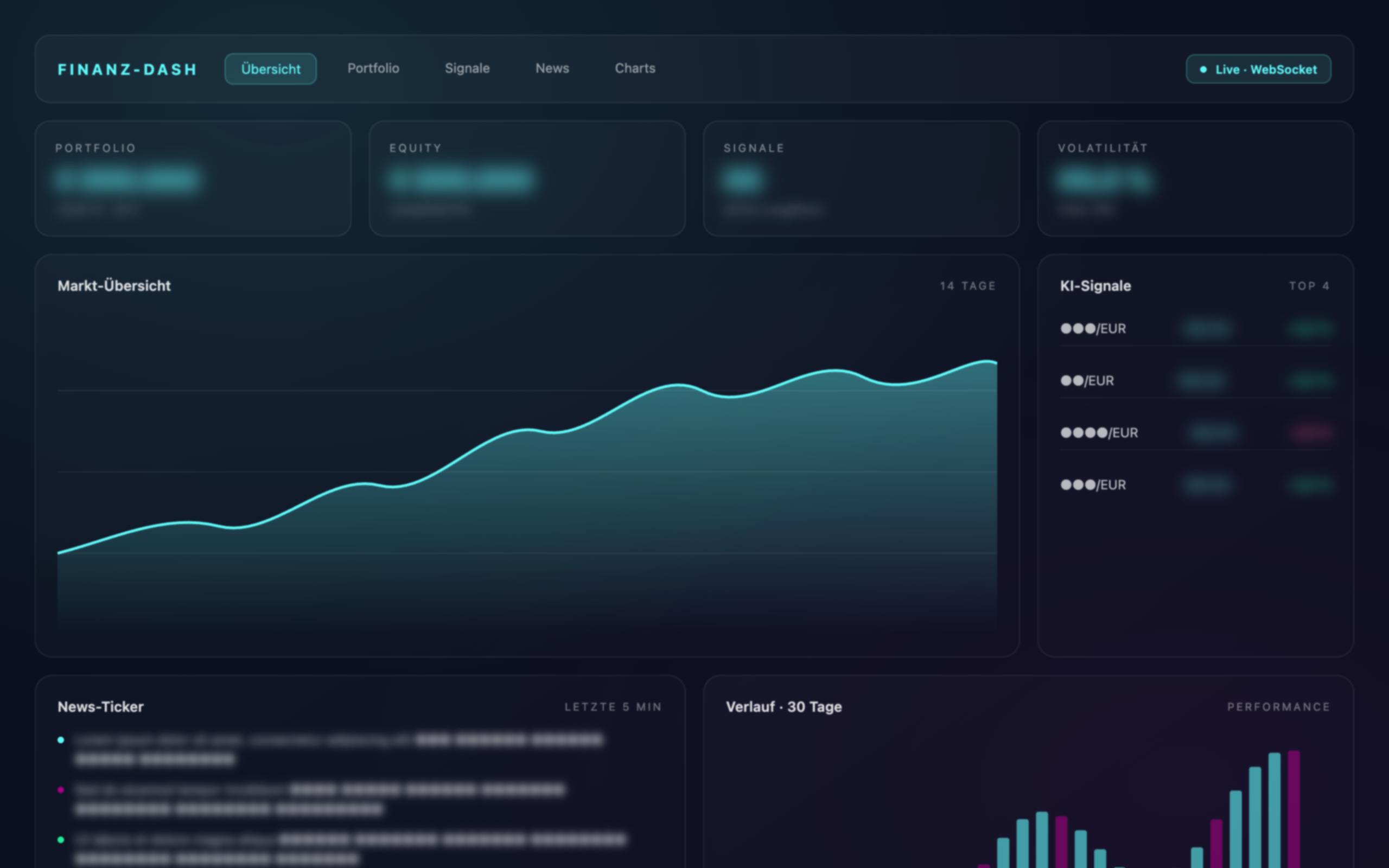Click the Verlauf · 30 Tage heading

point(783,707)
